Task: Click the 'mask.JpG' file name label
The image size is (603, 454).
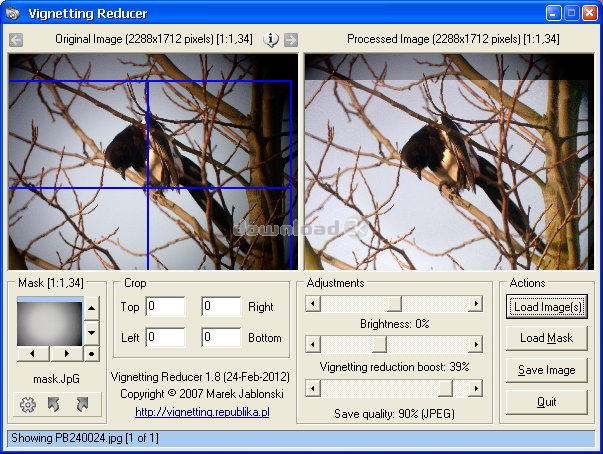Action: click(57, 379)
